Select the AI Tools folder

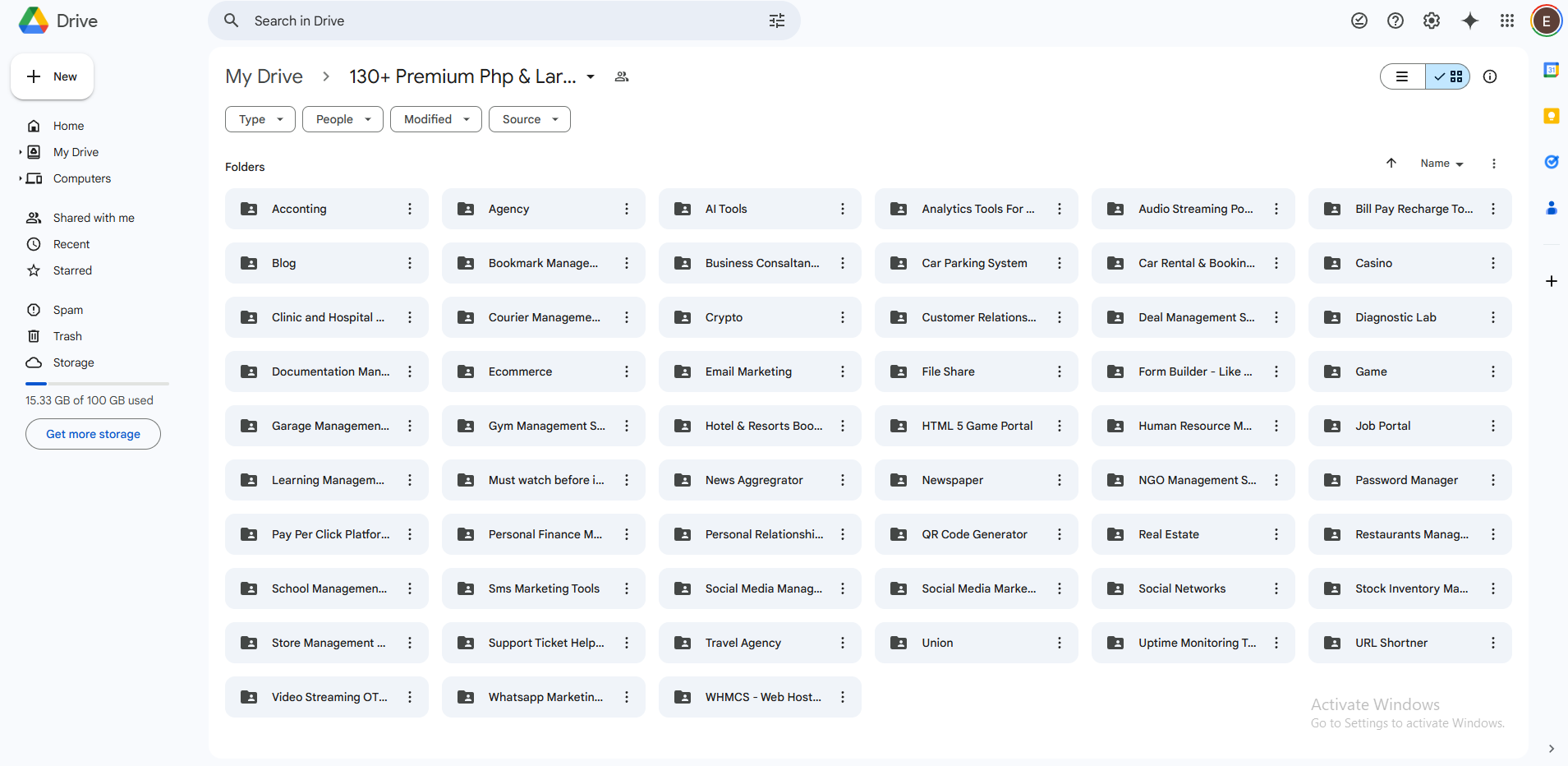(760, 209)
